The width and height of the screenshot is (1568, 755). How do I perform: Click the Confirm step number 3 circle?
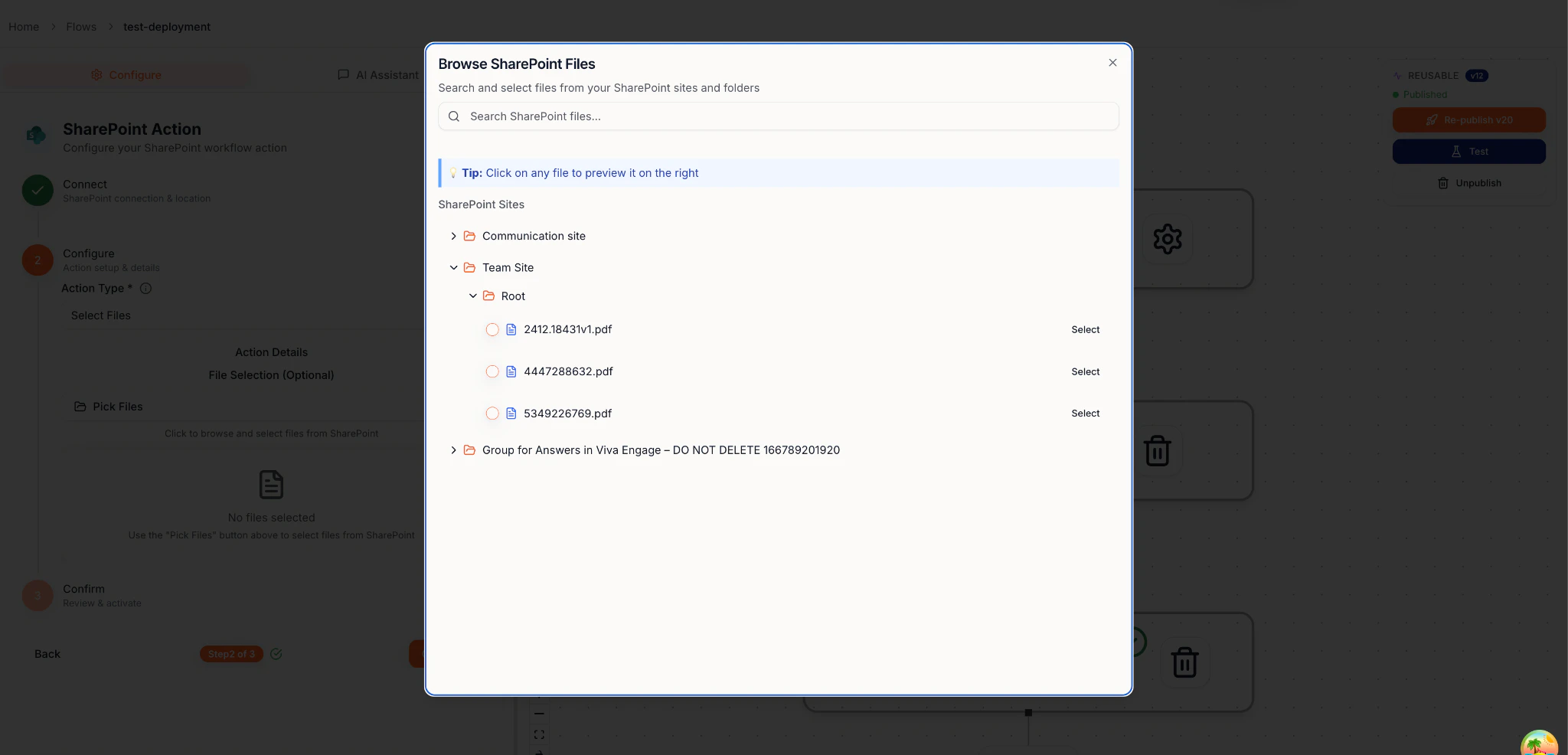coord(38,596)
